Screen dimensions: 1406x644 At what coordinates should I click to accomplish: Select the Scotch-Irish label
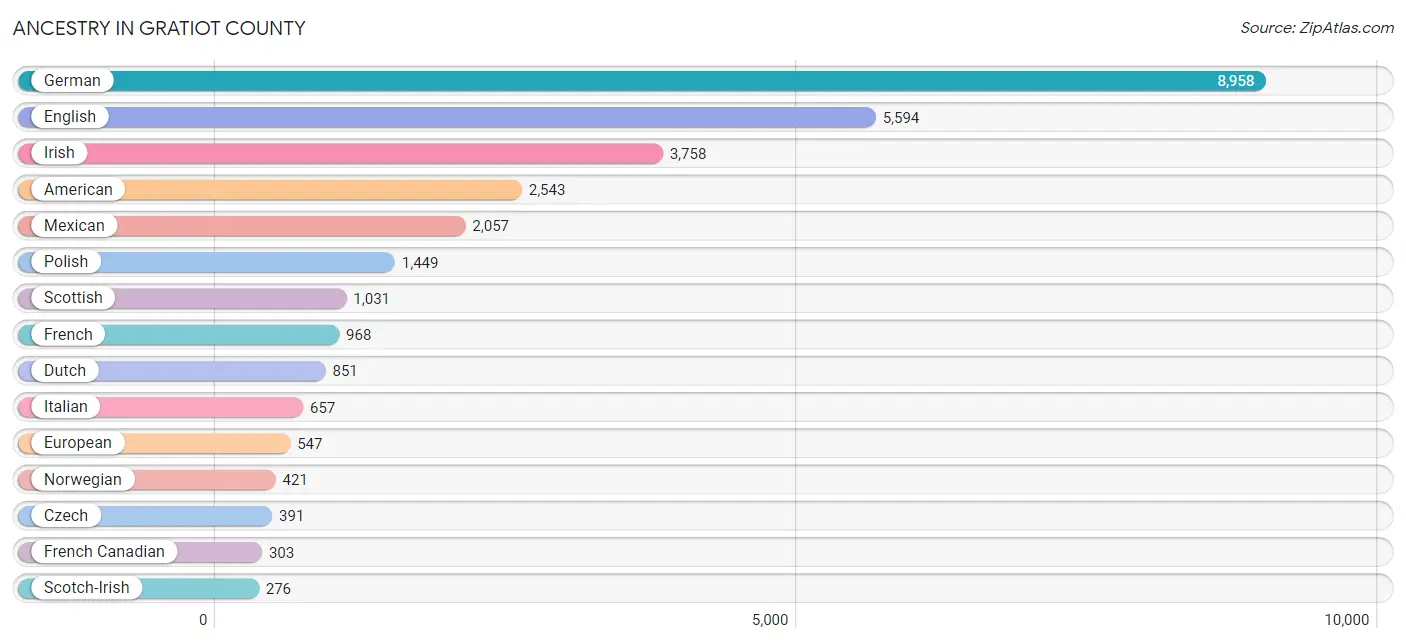click(87, 588)
